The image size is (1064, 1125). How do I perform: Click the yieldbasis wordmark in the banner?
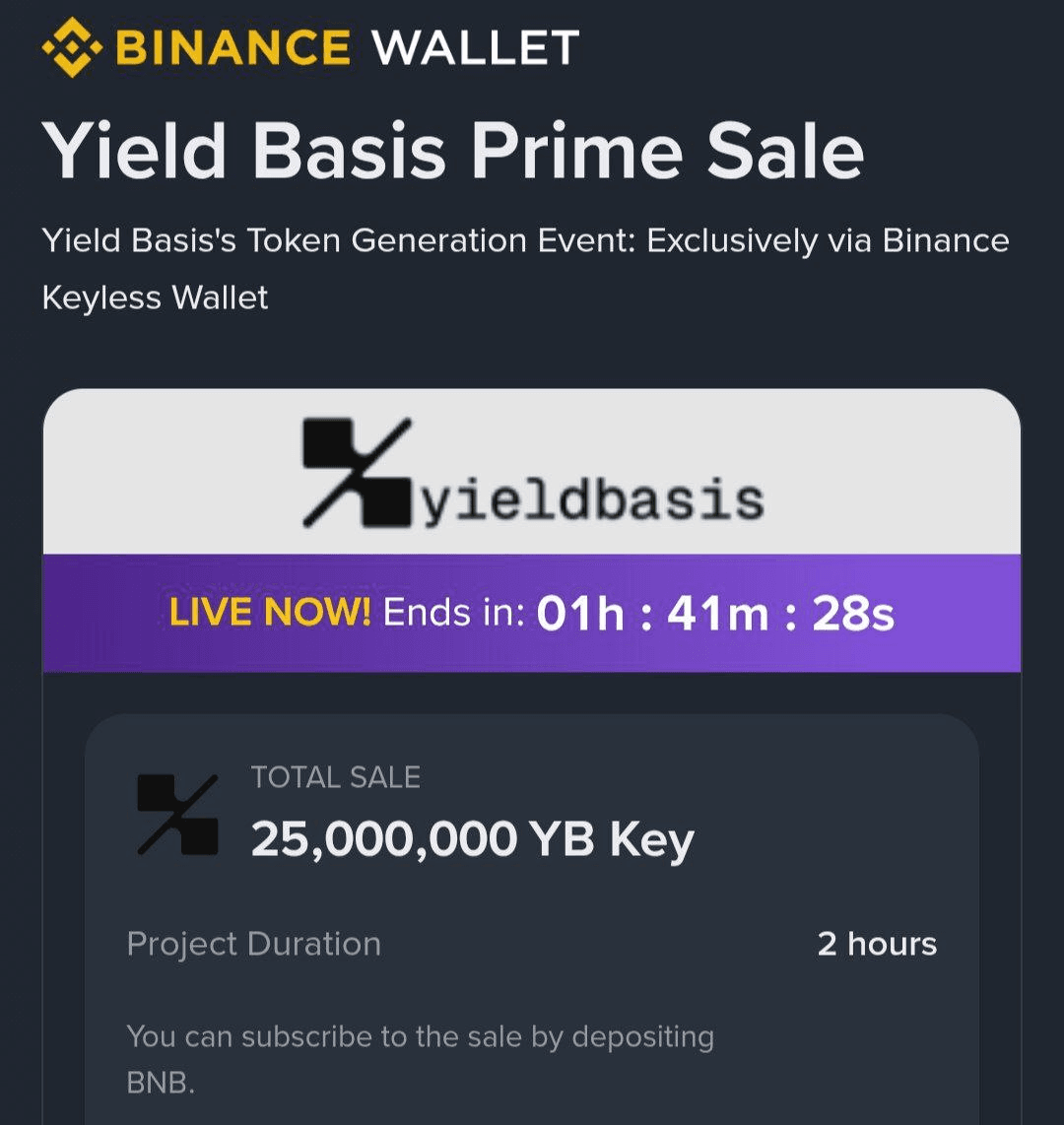tap(593, 499)
